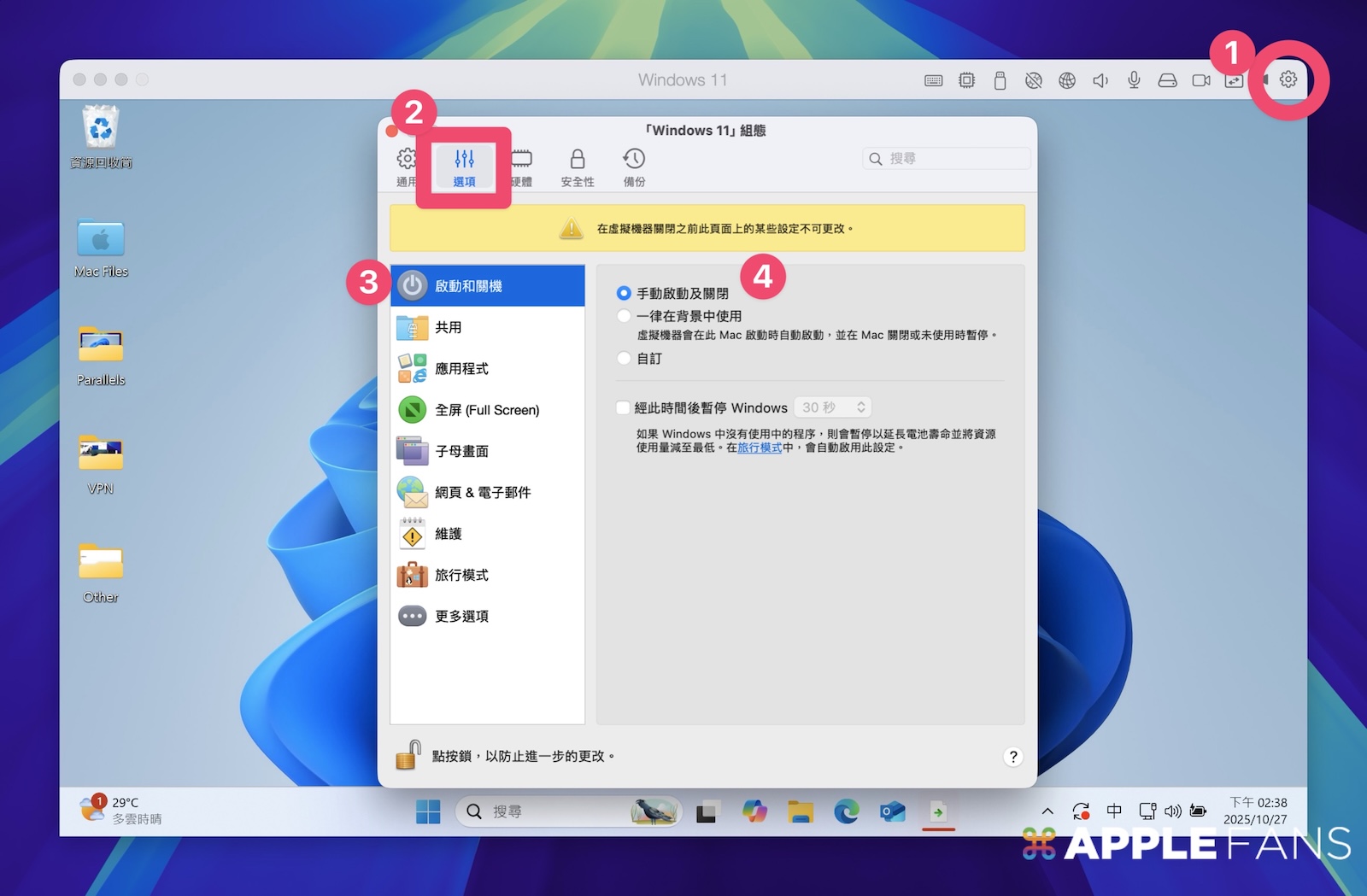Select the 自訂 radio button
This screenshot has height=896, width=1367.
tap(624, 359)
